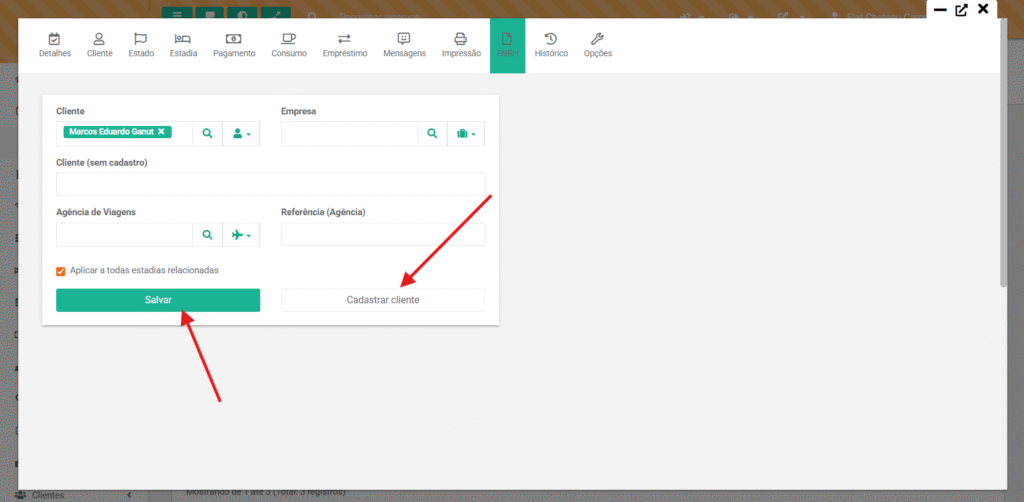The height and width of the screenshot is (502, 1024).
Task: Switch to the Opções tab
Action: pos(598,46)
